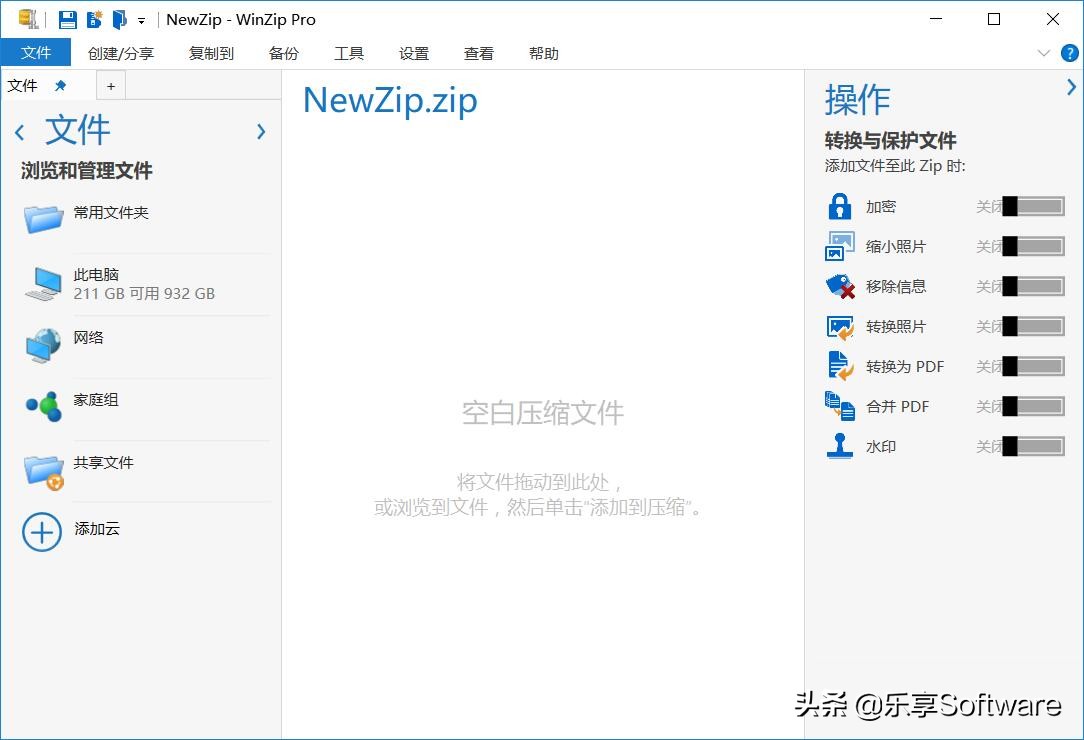Expand the ribbon with the chevron
Screen dimensions: 1084x740
[1044, 53]
